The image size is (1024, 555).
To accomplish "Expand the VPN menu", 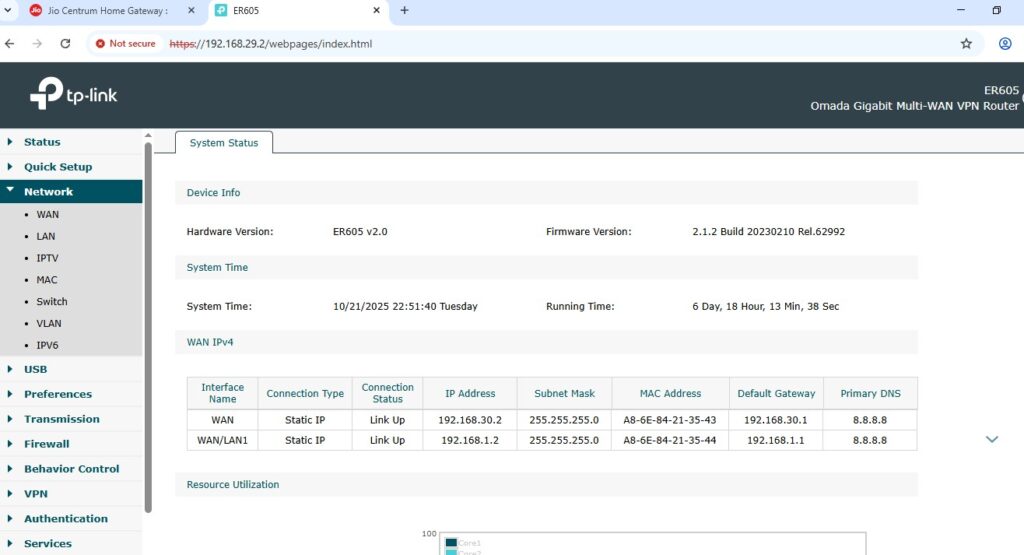I will [x=71, y=494].
